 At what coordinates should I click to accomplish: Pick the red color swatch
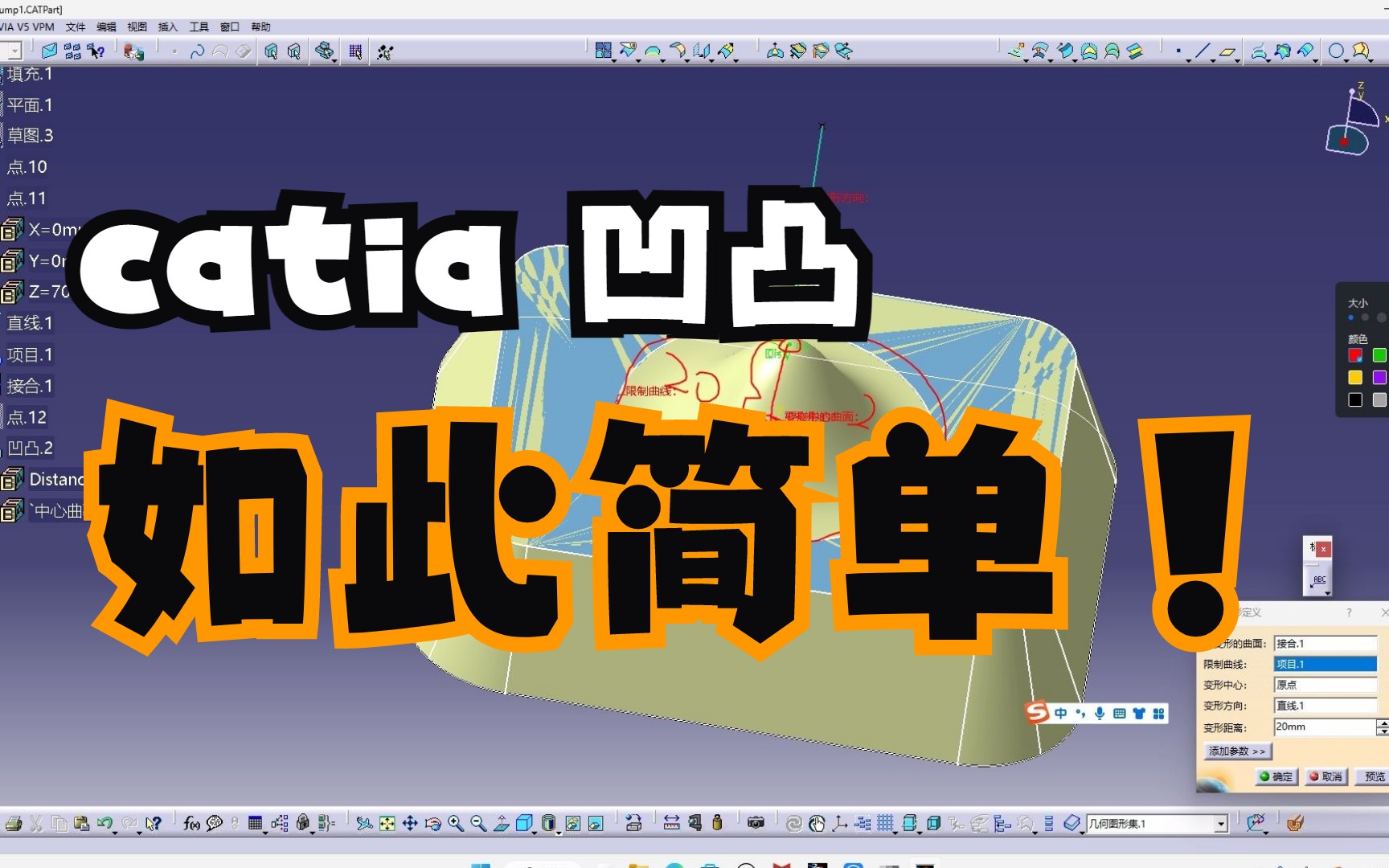(x=1355, y=355)
